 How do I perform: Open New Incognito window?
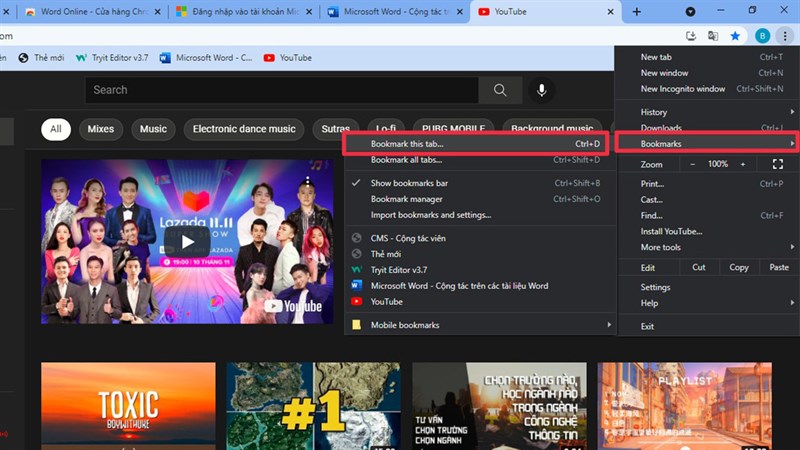[x=708, y=89]
